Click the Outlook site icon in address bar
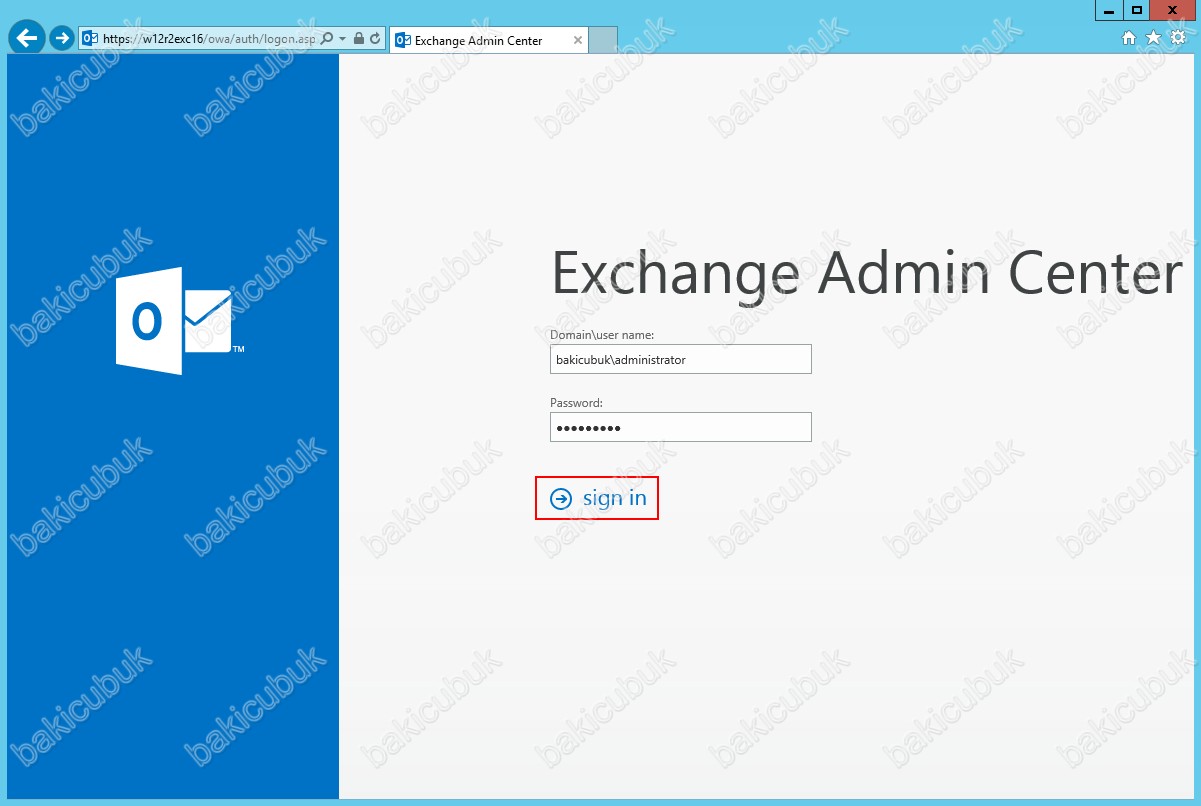This screenshot has height=806, width=1201. pyautogui.click(x=90, y=39)
